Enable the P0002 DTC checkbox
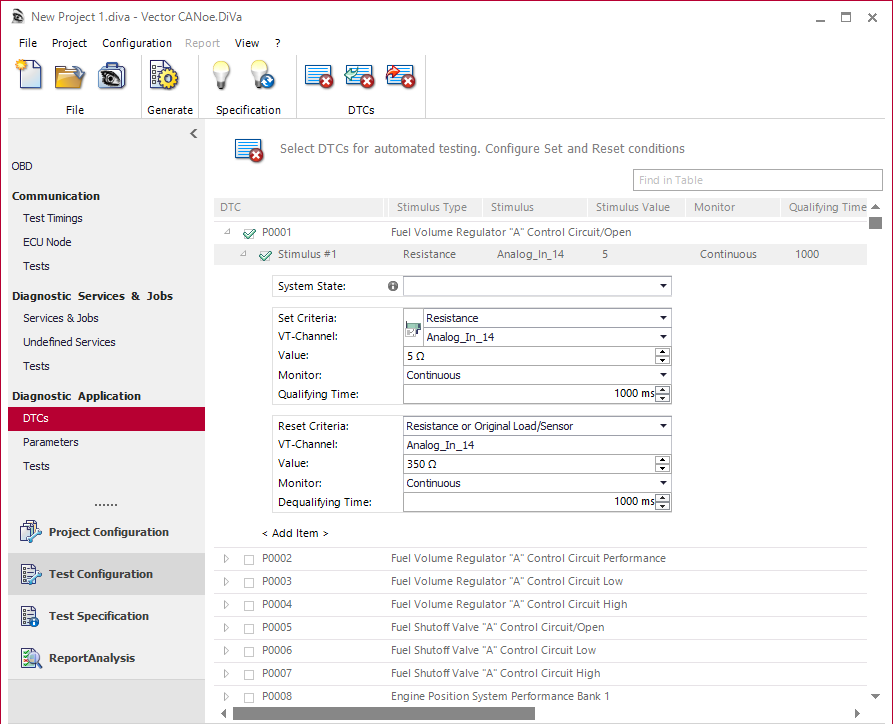Viewport: 893px width, 724px height. [x=249, y=559]
